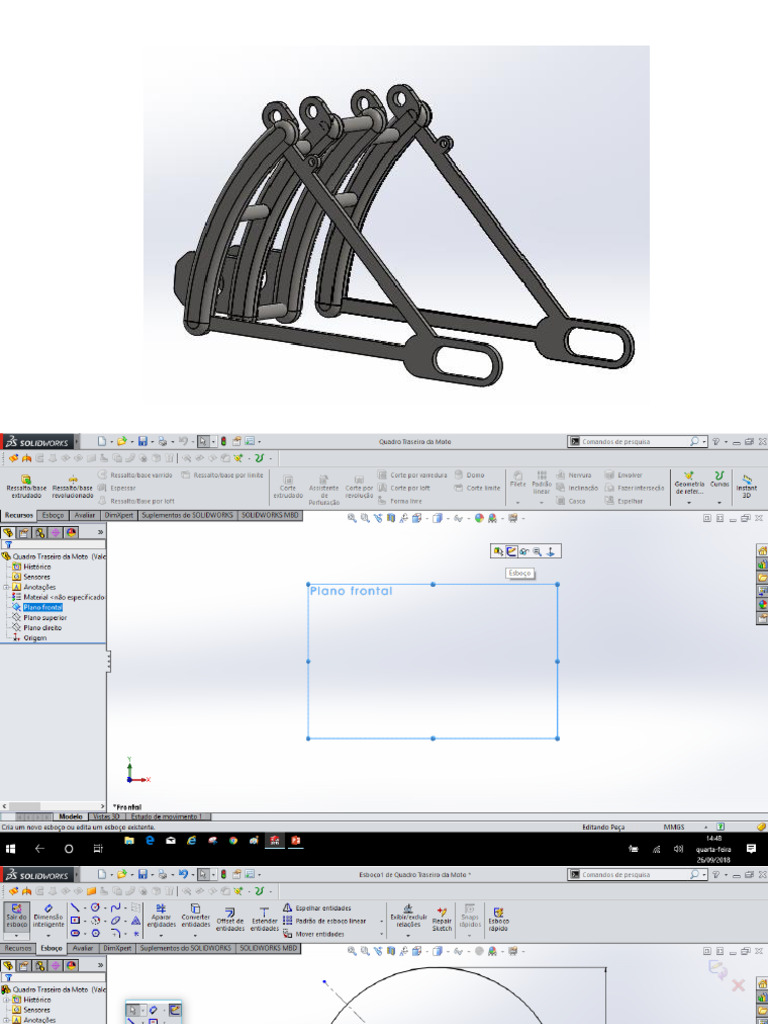Open Action Center notification icon on taskbar
The image size is (768, 1024).
coord(751,848)
